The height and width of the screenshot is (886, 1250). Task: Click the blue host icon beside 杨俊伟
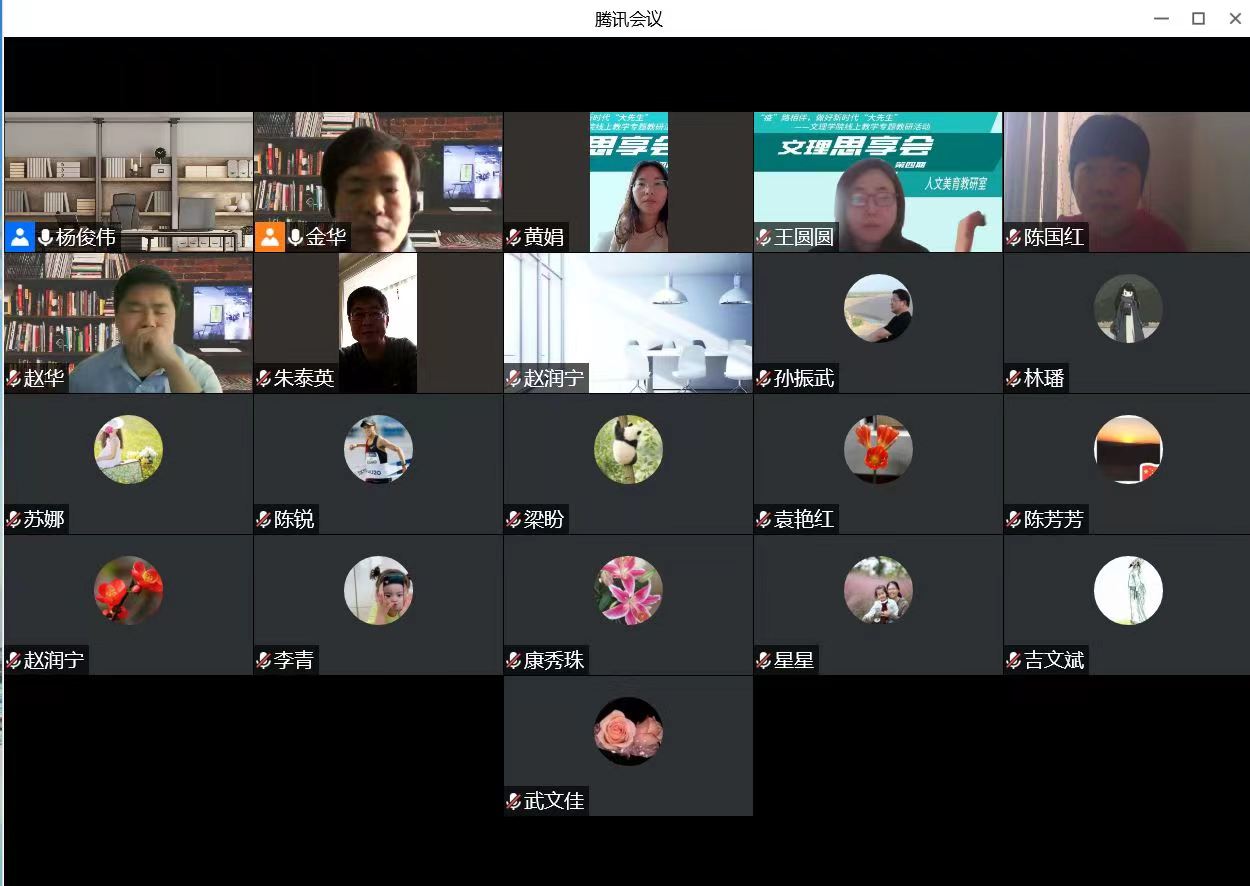[19, 237]
